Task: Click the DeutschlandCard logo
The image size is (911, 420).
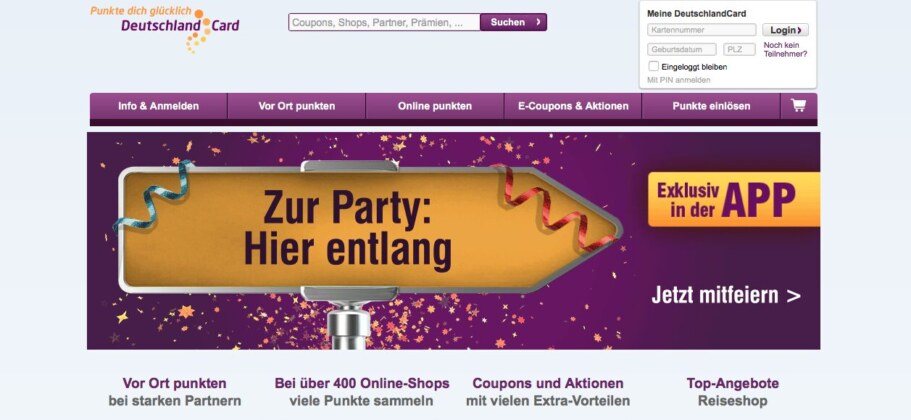Action: 165,28
